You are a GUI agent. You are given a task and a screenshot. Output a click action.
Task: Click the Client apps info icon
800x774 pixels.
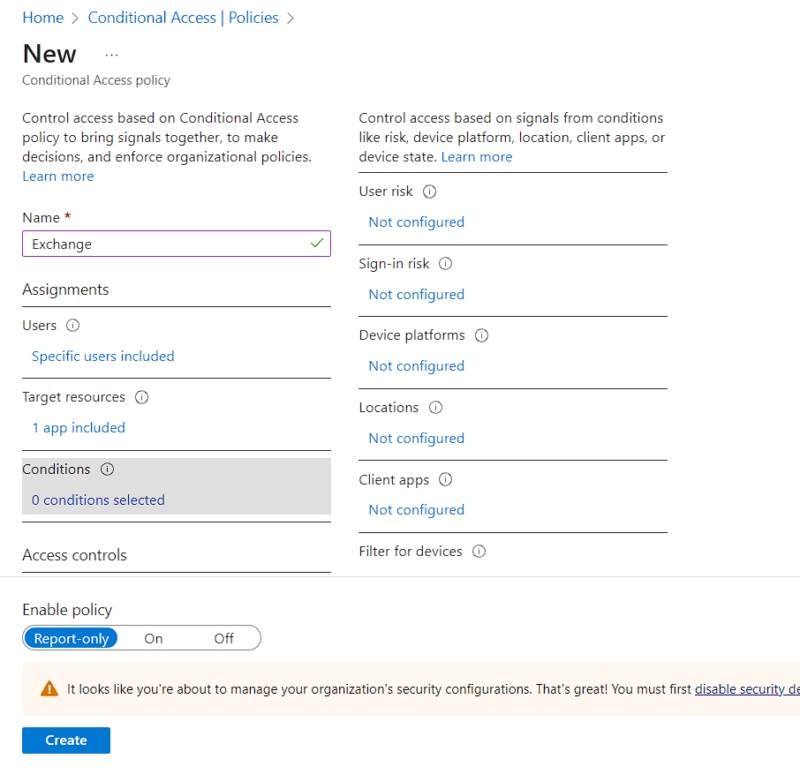[445, 479]
